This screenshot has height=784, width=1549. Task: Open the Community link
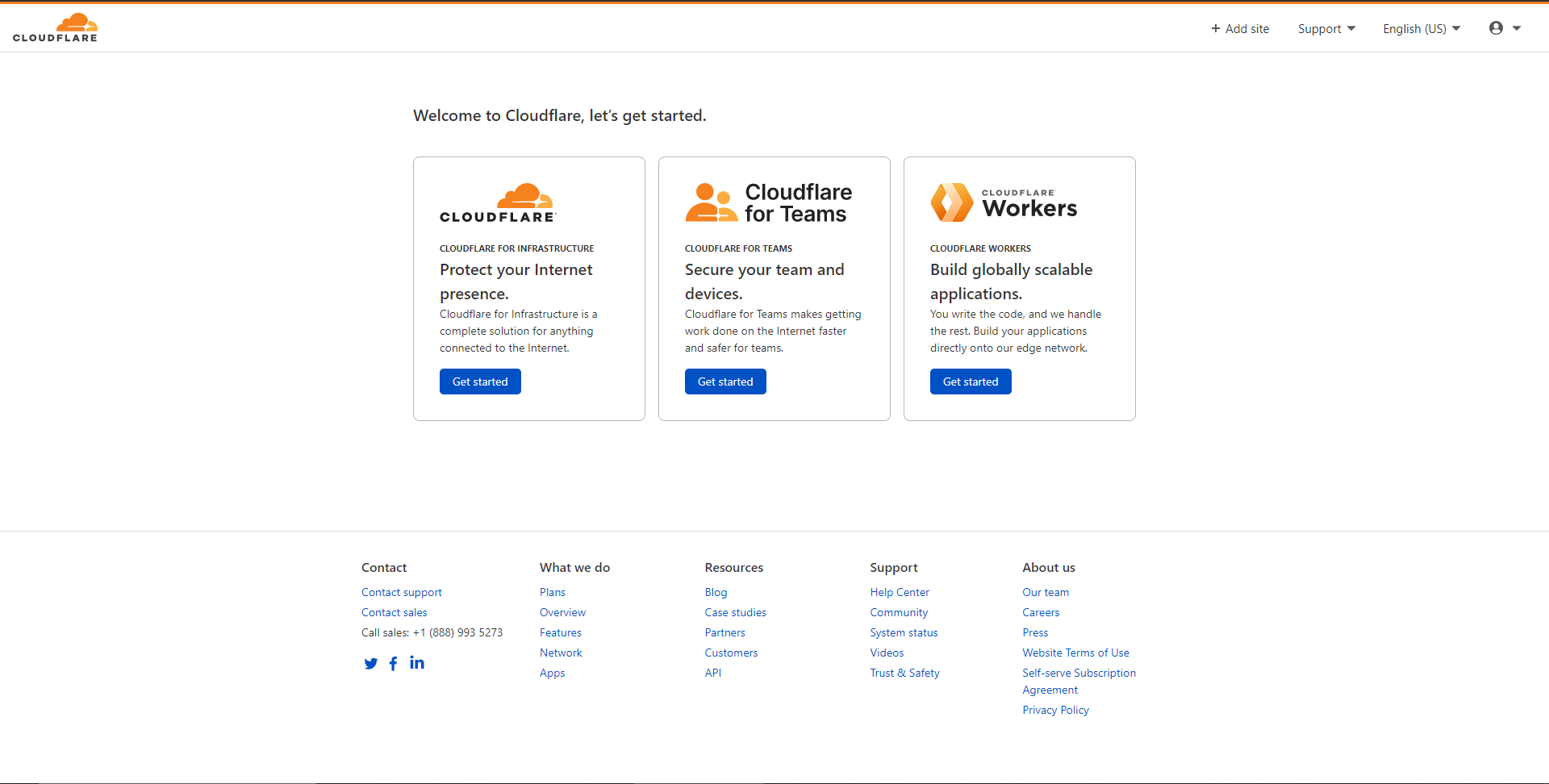click(899, 612)
